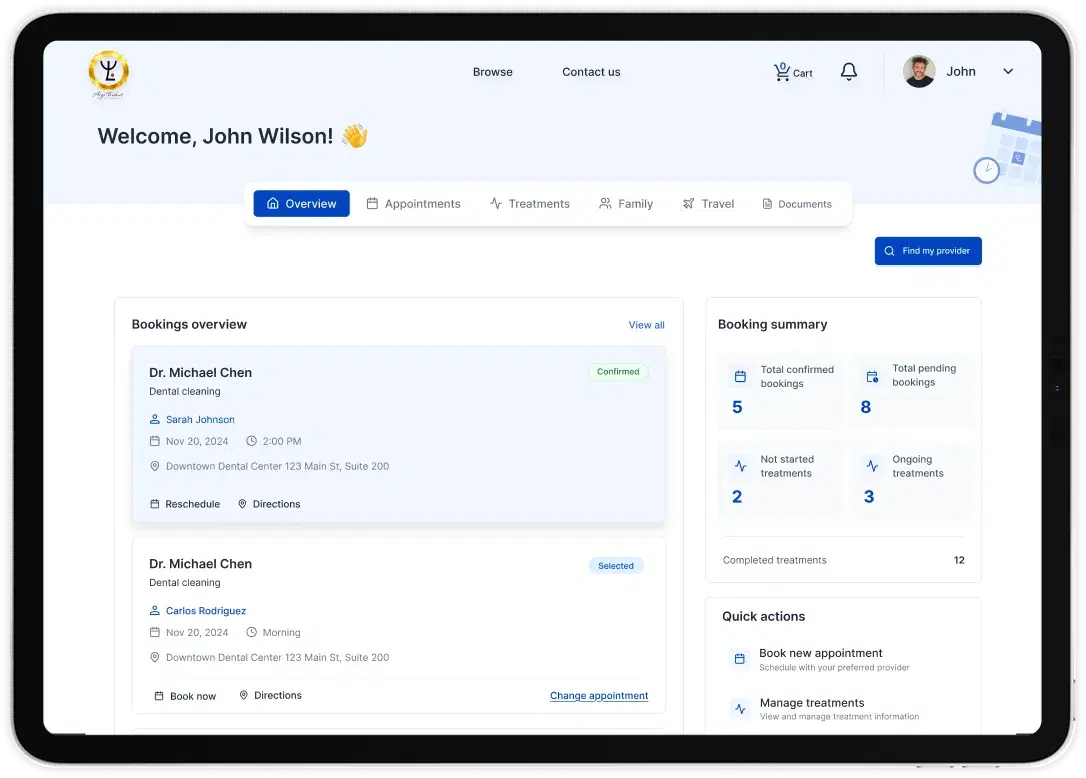Click the Book new appointment calendar icon
Image resolution: width=1086 pixels, height=778 pixels.
[740, 659]
